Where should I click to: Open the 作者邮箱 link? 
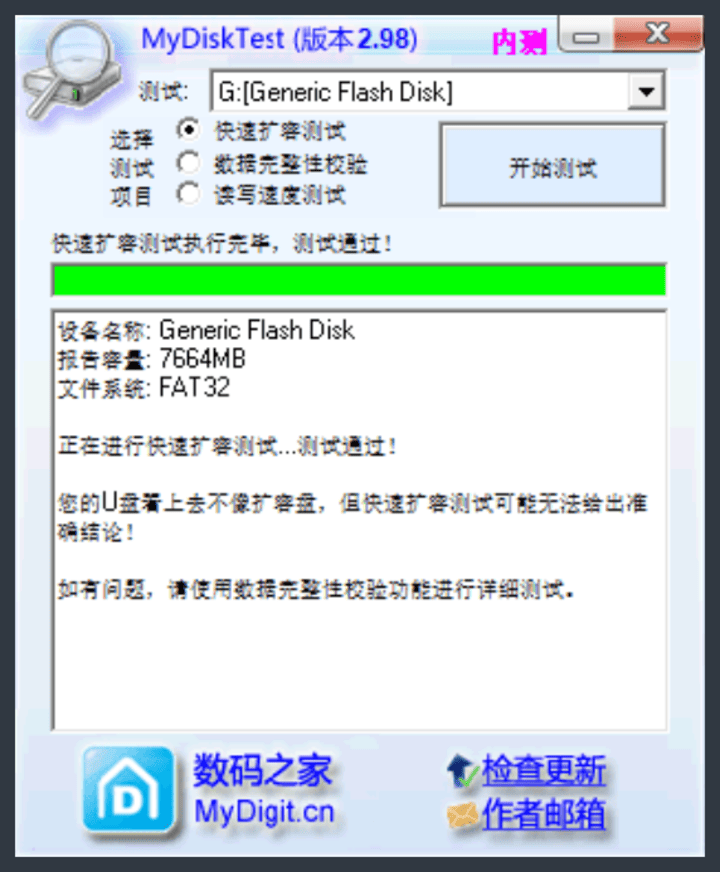tap(543, 814)
